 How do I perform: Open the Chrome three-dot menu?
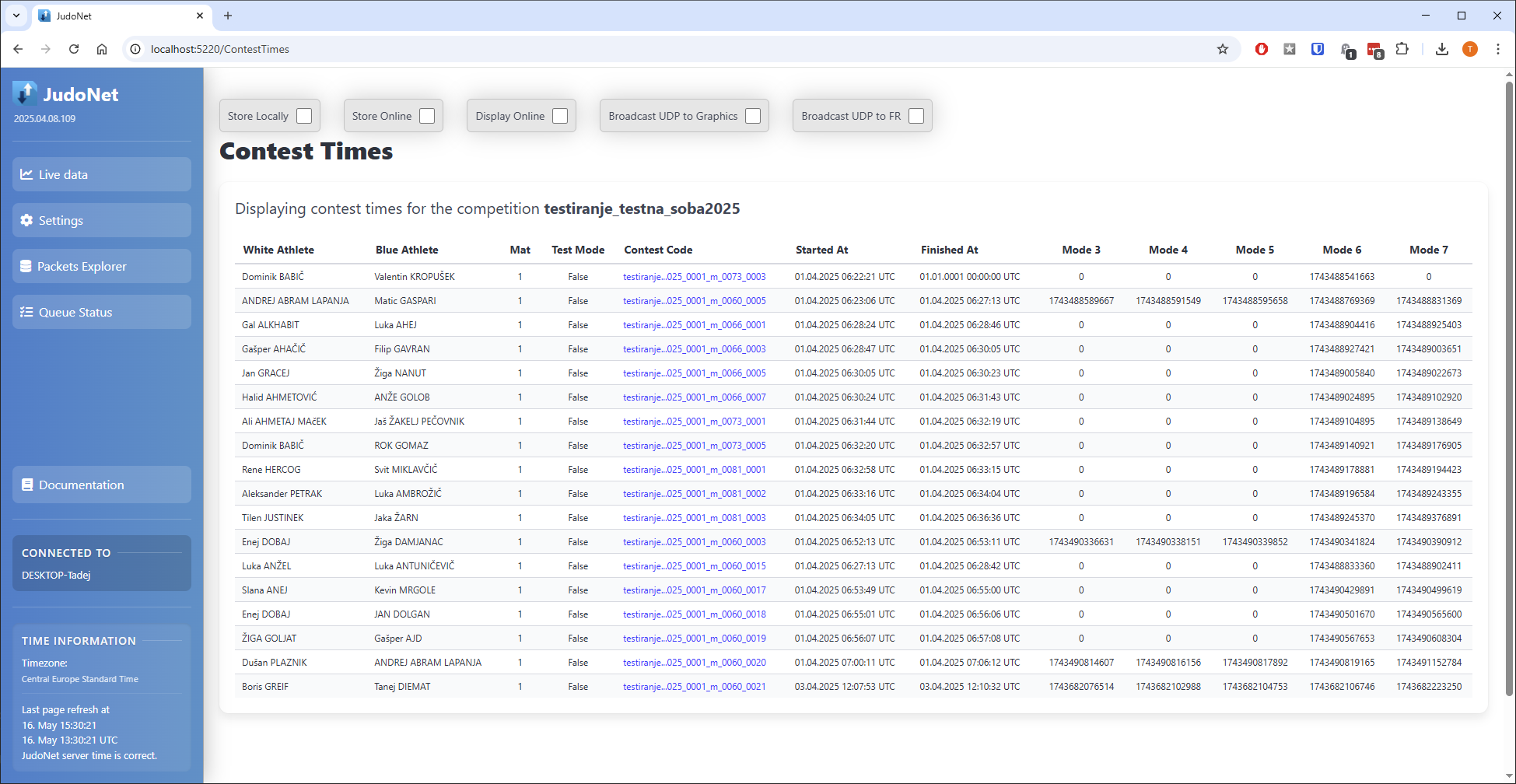pyautogui.click(x=1497, y=49)
